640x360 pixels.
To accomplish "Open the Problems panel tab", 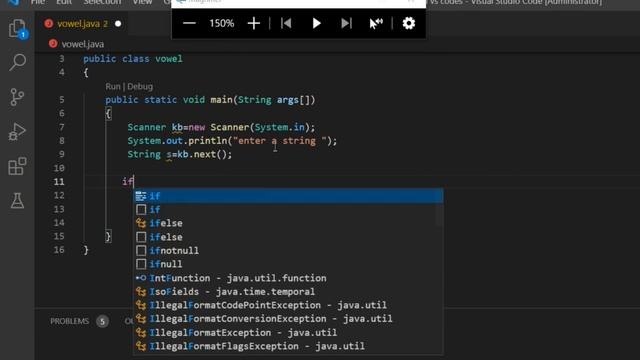I will tap(69, 321).
